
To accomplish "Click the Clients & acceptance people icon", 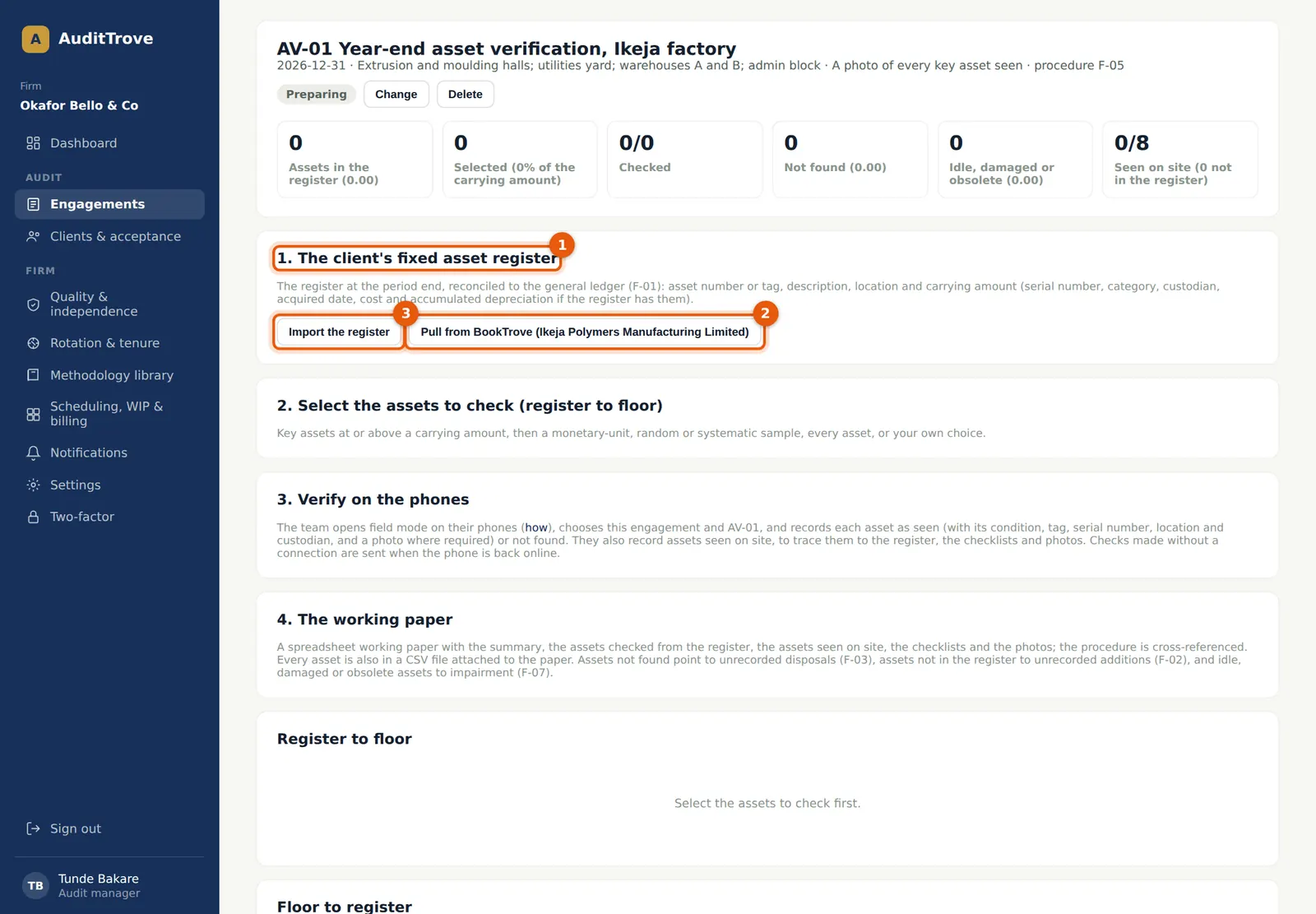I will 33,236.
